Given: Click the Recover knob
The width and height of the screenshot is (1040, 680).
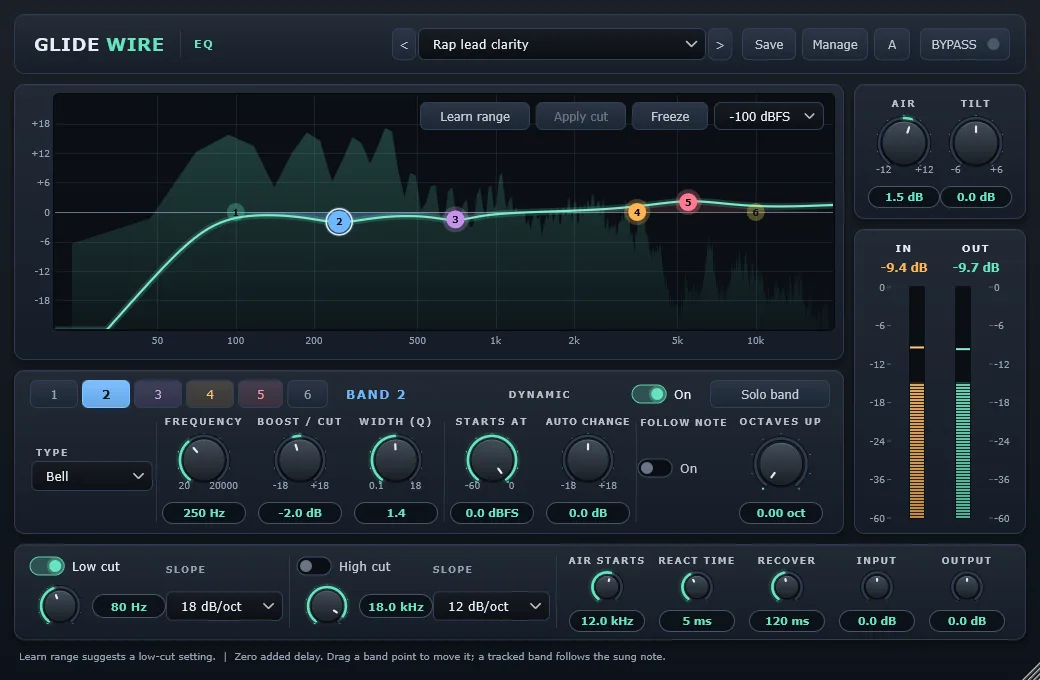Looking at the screenshot, I should click(787, 587).
